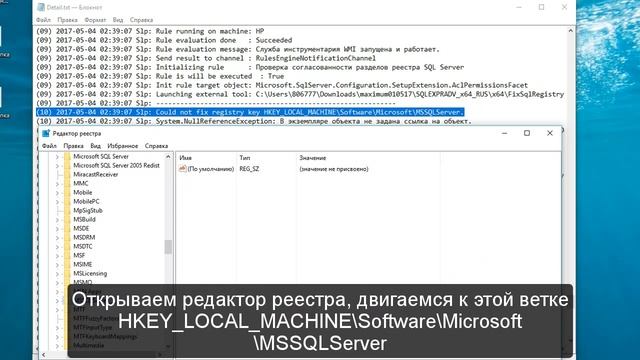This screenshot has width=640, height=360.
Task: Click up arrow of registry tree scrollbar
Action: point(168,157)
